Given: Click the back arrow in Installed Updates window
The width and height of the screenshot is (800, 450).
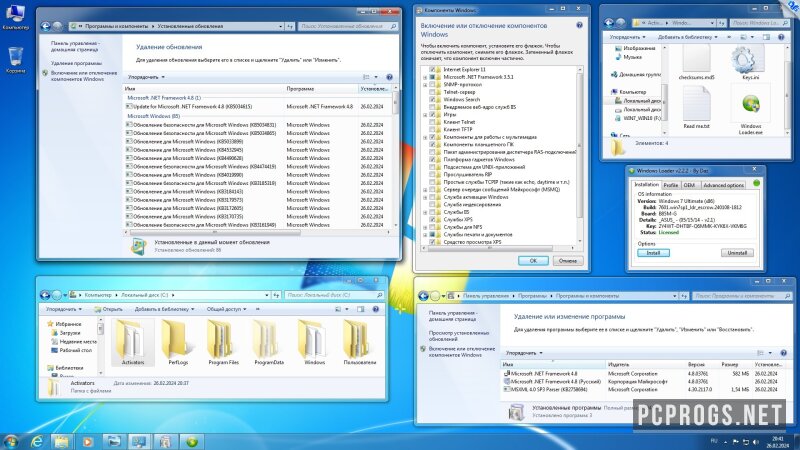Looking at the screenshot, I should 45,26.
